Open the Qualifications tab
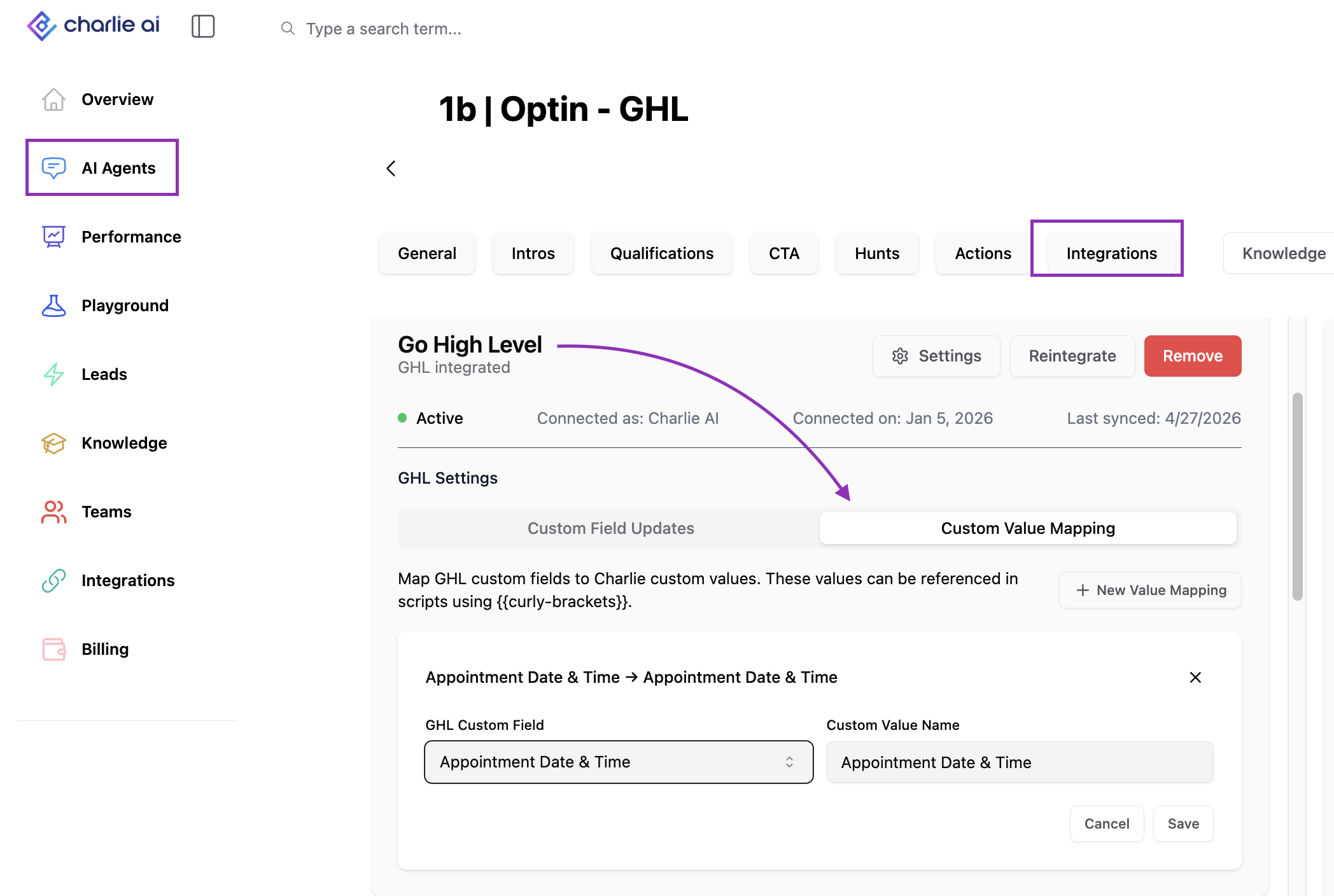The width and height of the screenshot is (1334, 896). pos(662,253)
